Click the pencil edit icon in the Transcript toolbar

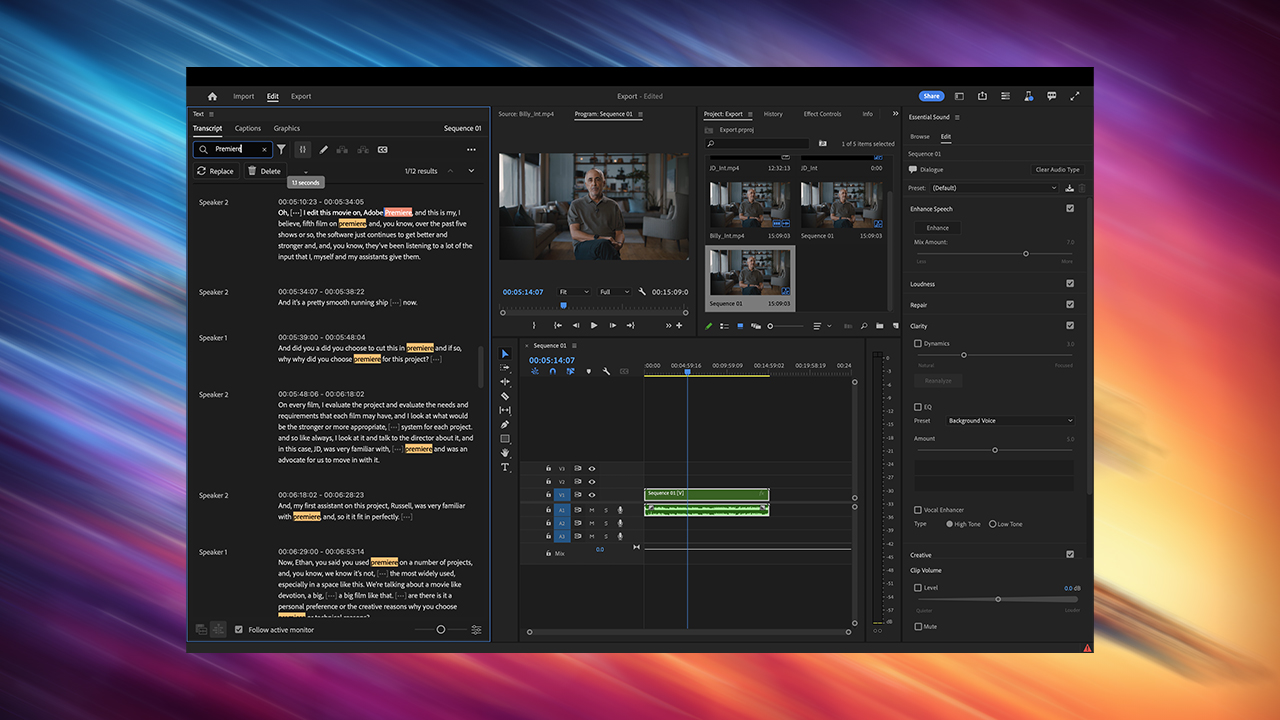[x=323, y=150]
